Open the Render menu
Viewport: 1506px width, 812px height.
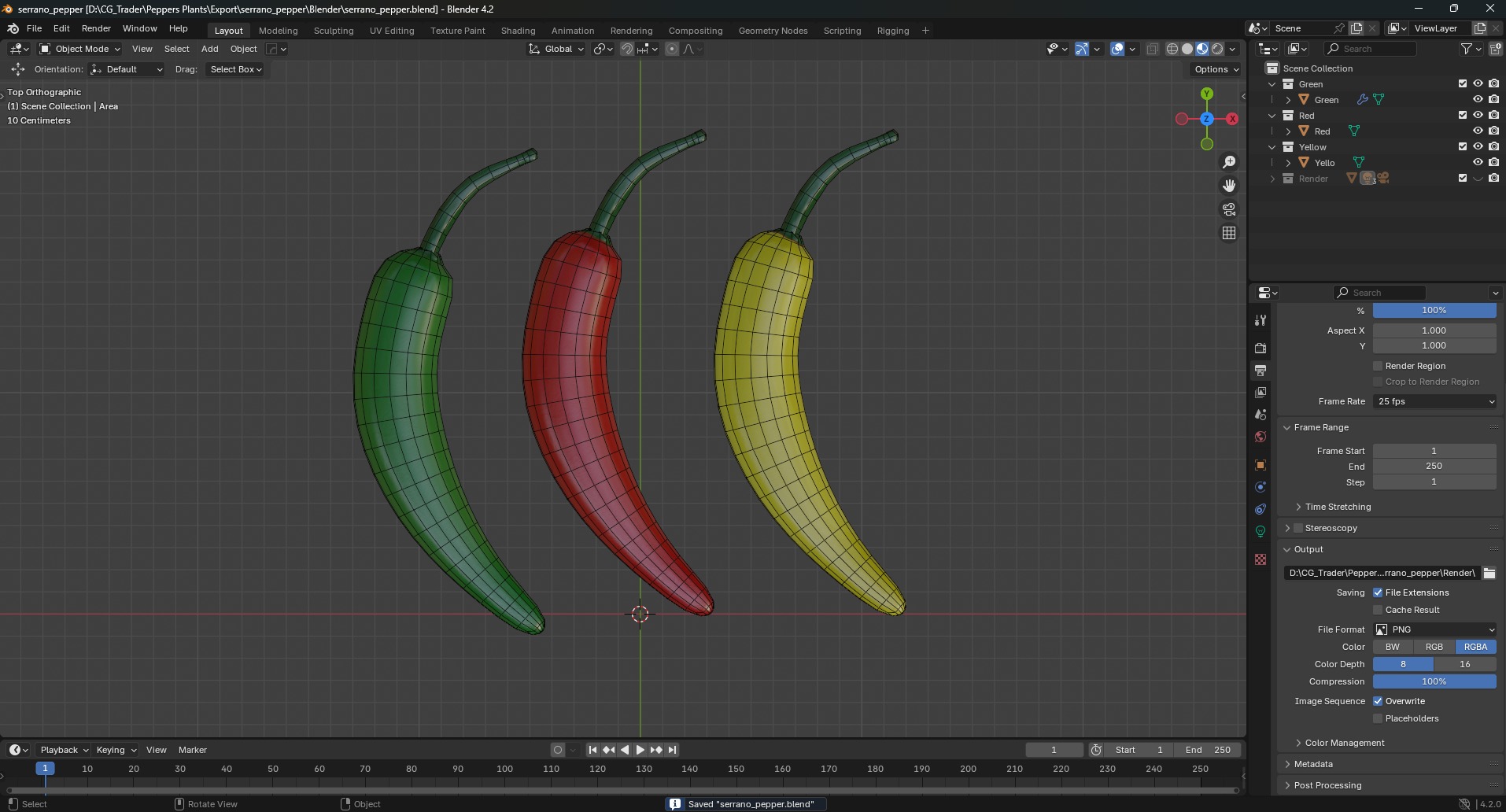(96, 28)
